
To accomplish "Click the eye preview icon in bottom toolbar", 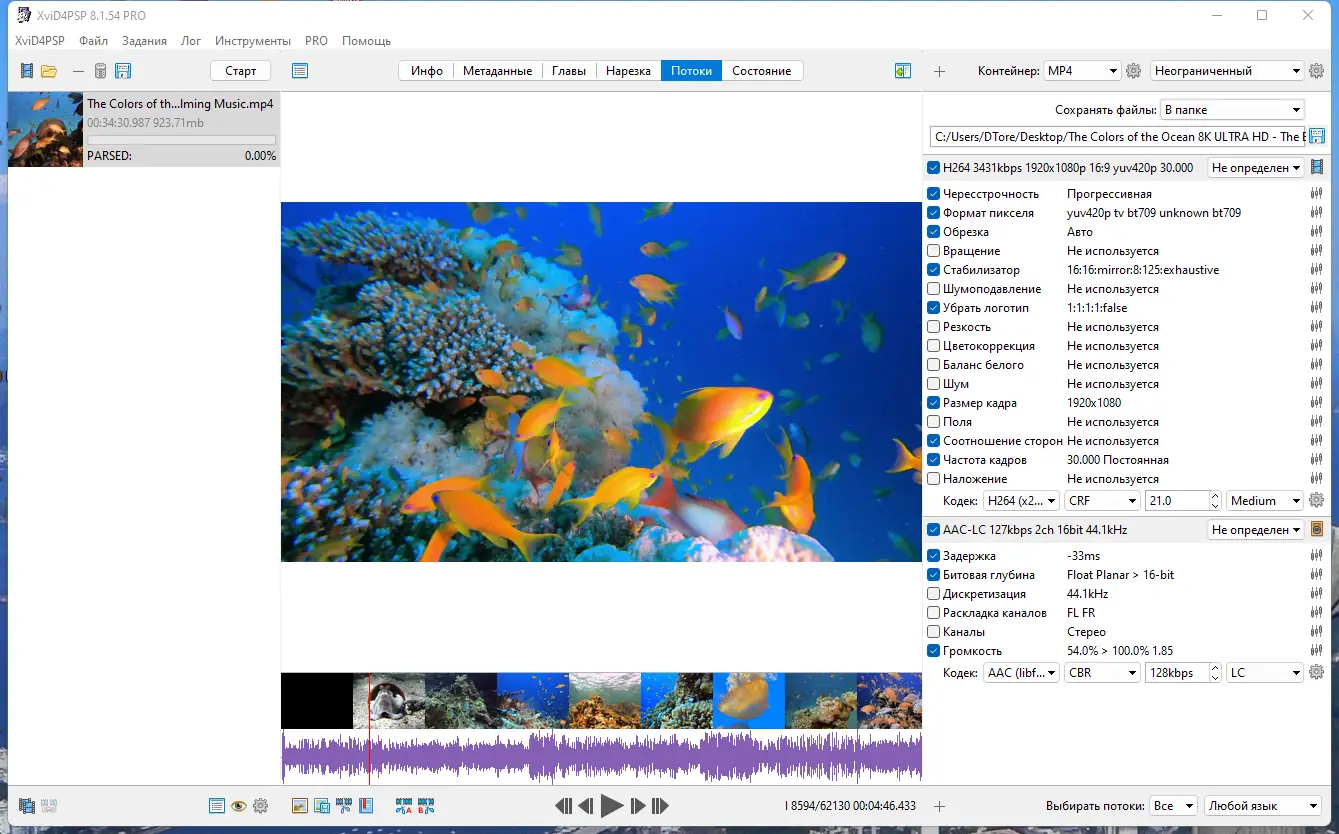I will click(x=238, y=806).
